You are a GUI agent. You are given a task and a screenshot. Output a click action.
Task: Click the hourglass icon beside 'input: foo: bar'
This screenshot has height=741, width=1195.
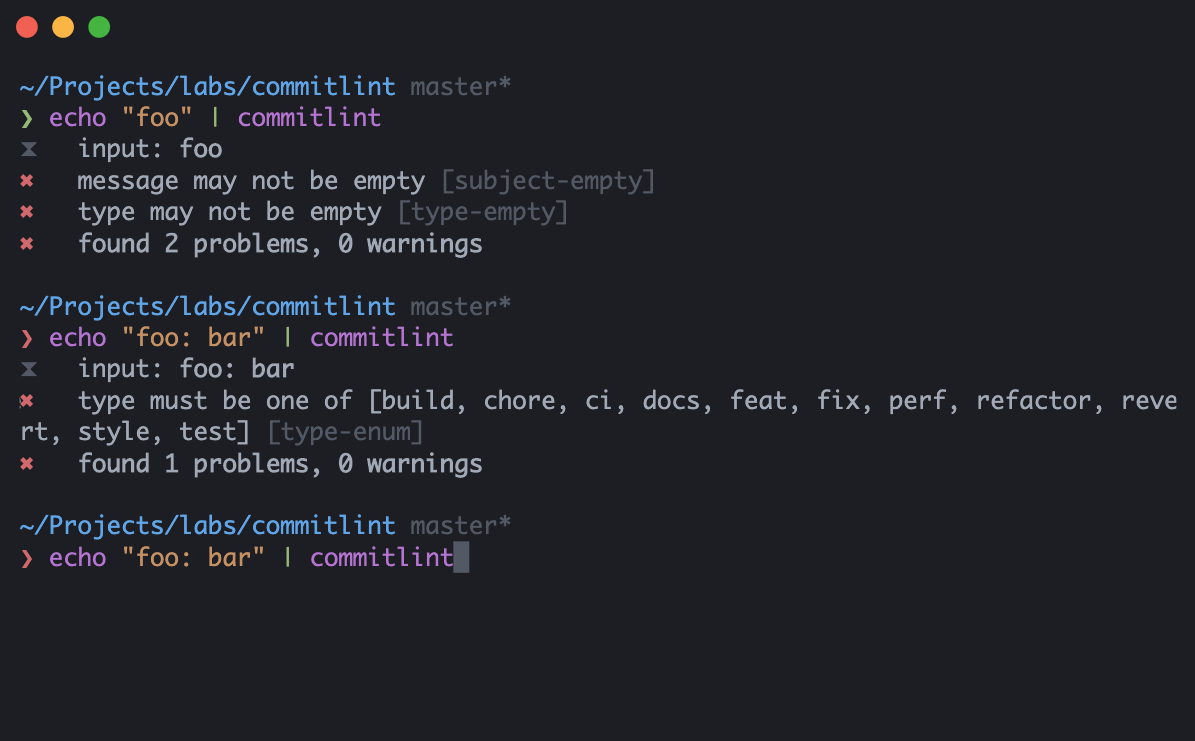point(28,370)
